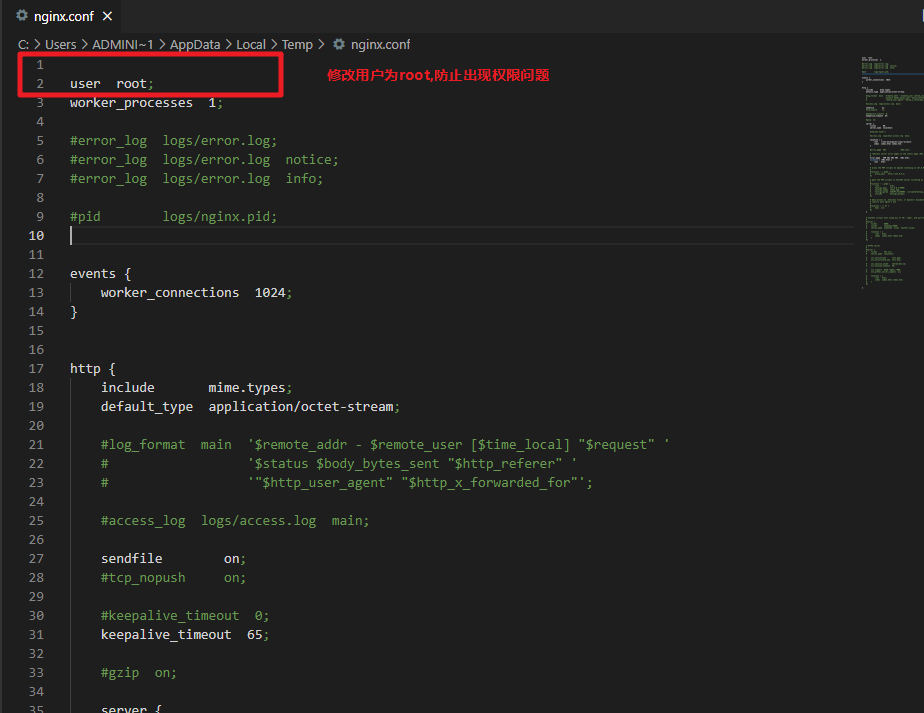
Task: Click '$status $body_bytes_sent' comment line
Action: pyautogui.click(x=339, y=464)
